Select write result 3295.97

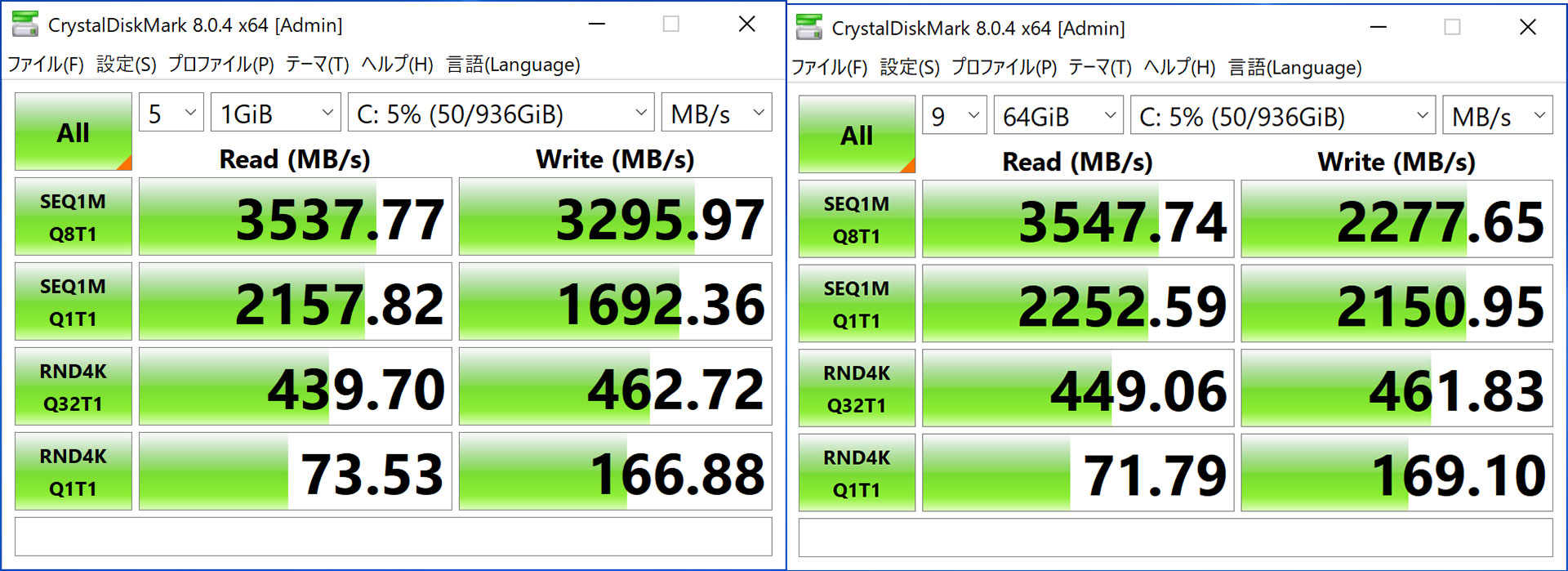click(616, 217)
